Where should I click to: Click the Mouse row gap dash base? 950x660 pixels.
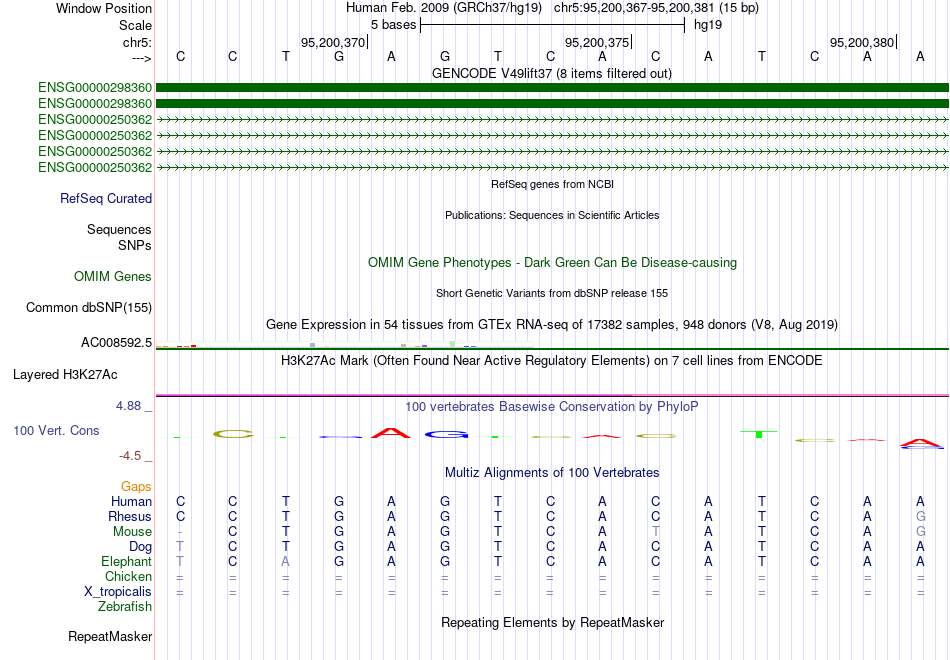pyautogui.click(x=181, y=532)
